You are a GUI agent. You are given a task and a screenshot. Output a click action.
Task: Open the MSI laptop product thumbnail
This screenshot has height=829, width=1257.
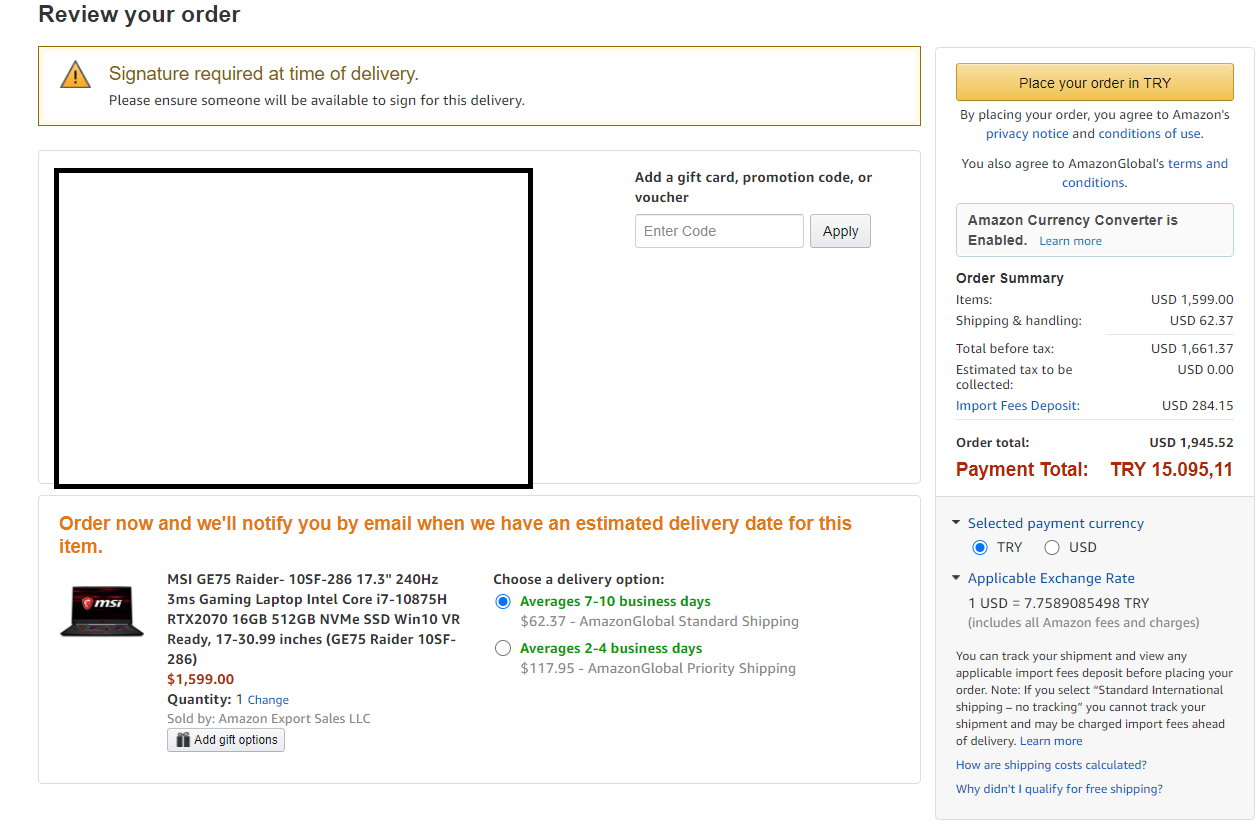[102, 611]
